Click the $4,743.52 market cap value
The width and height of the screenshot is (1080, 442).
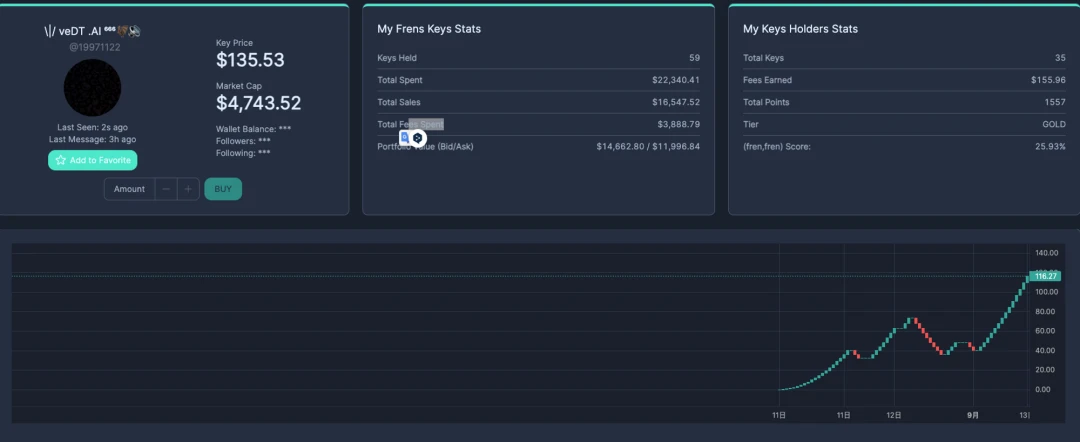[258, 103]
